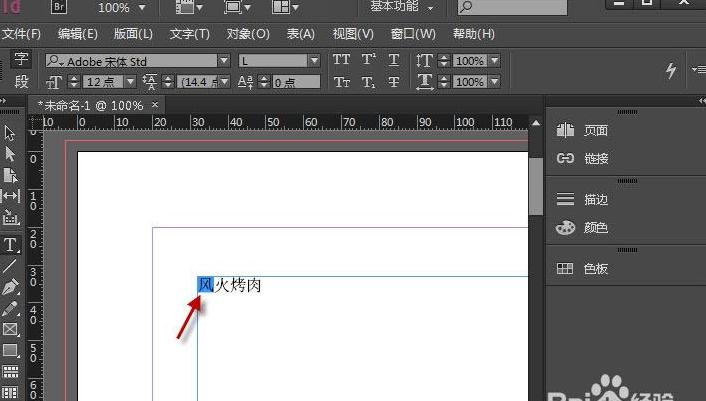This screenshot has width=706, height=401.
Task: Click the baseline shift stepper arrows
Action: [x=264, y=82]
